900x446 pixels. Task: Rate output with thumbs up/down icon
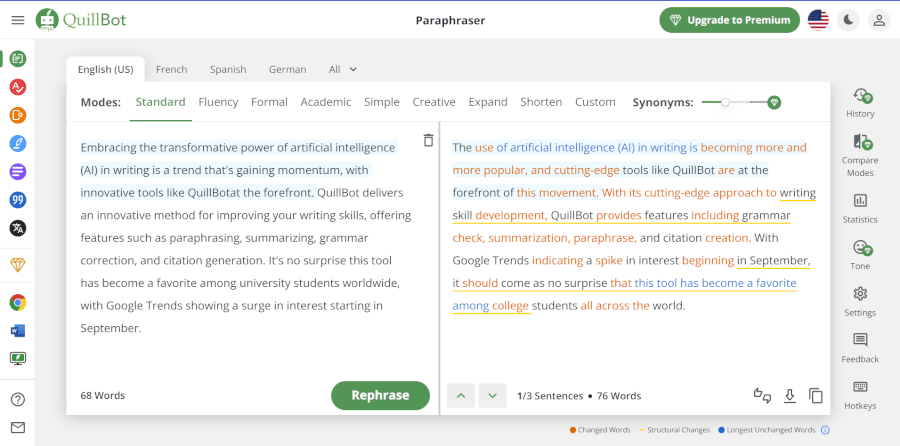click(762, 395)
